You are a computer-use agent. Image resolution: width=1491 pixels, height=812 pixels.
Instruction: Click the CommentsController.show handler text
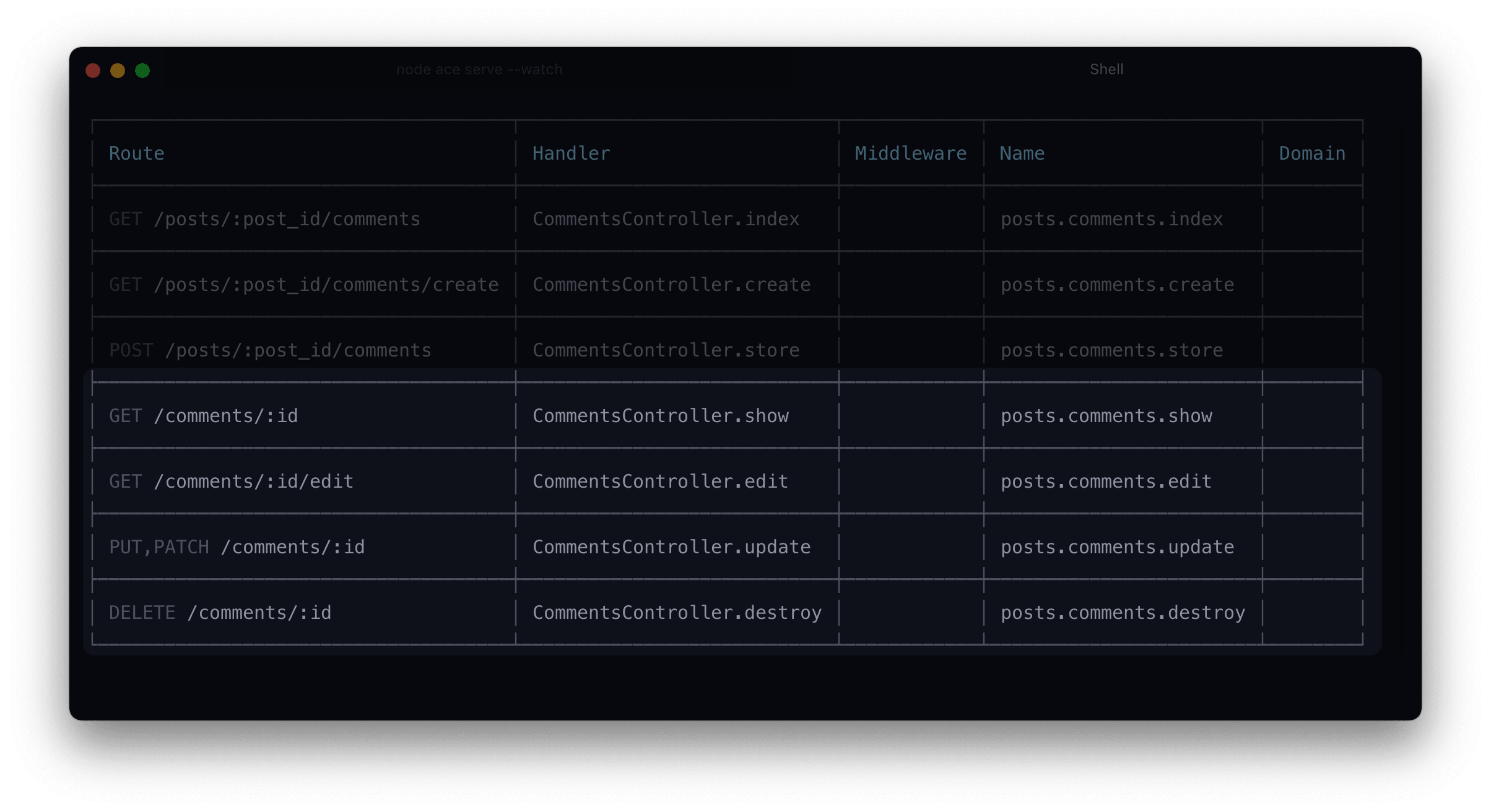click(x=660, y=416)
